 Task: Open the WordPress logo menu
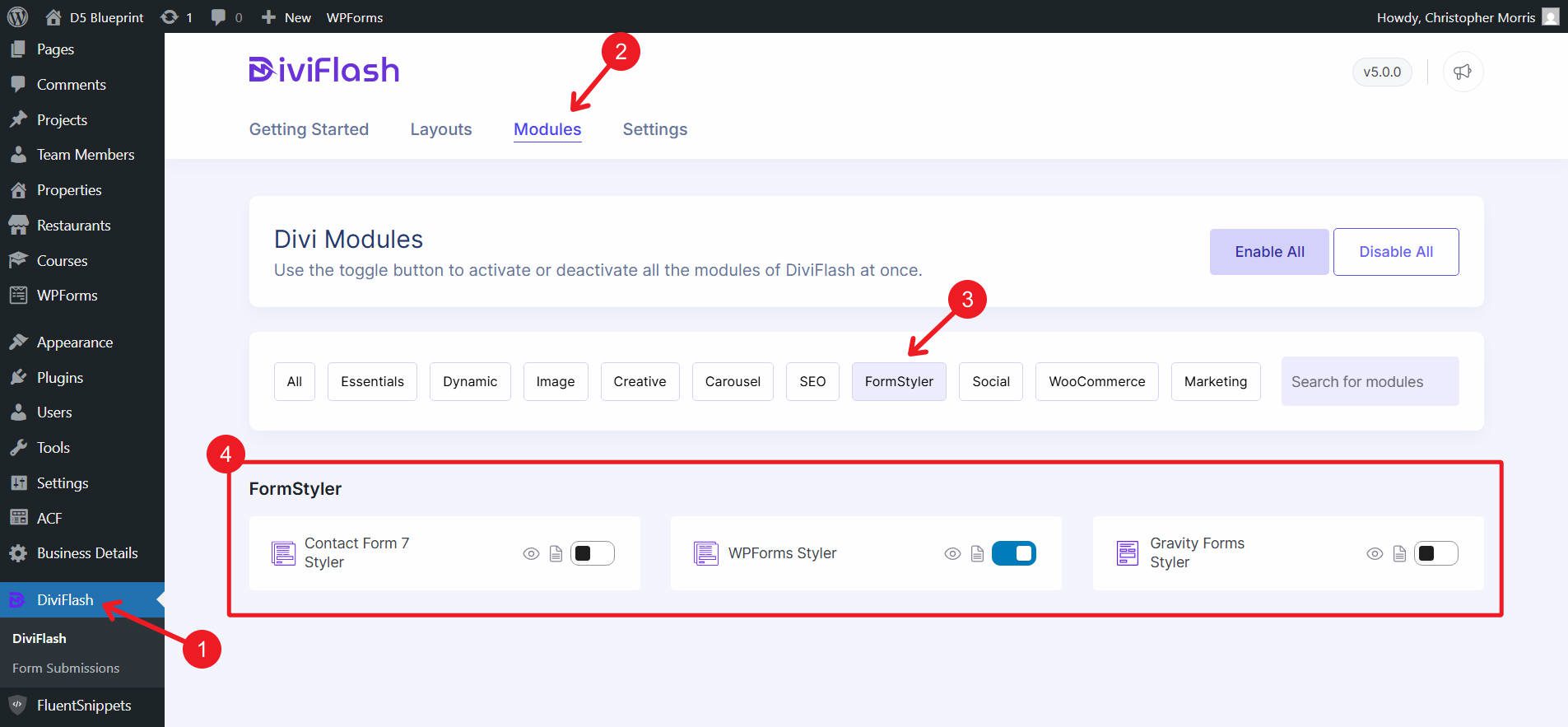17,16
